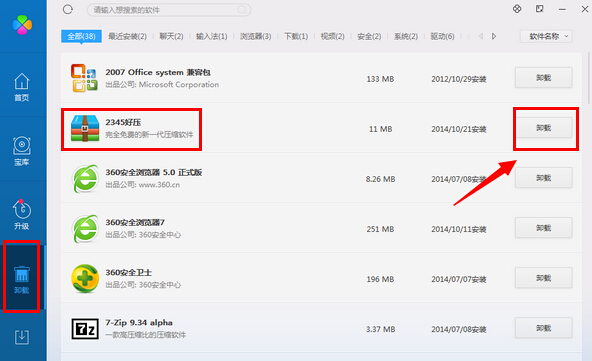Viewport: 592px width, 361px height.
Task: Click the 2007 Office system 兼容包 title
Action: point(158,72)
